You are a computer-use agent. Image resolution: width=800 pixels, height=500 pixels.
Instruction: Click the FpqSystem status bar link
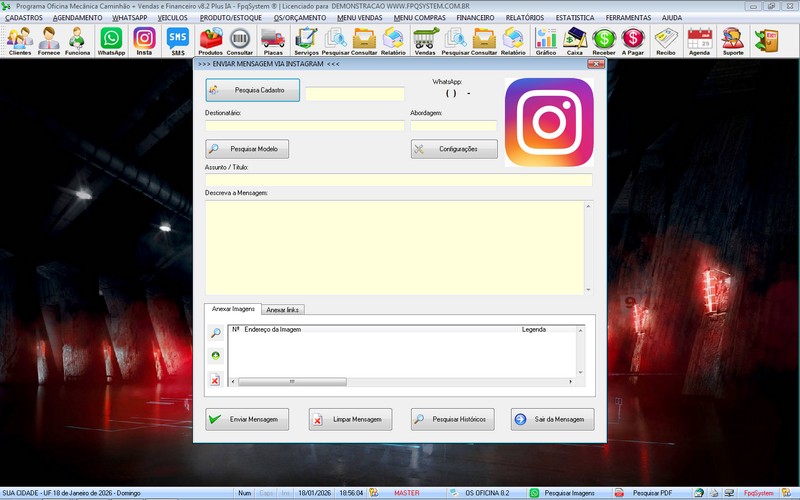(x=758, y=493)
